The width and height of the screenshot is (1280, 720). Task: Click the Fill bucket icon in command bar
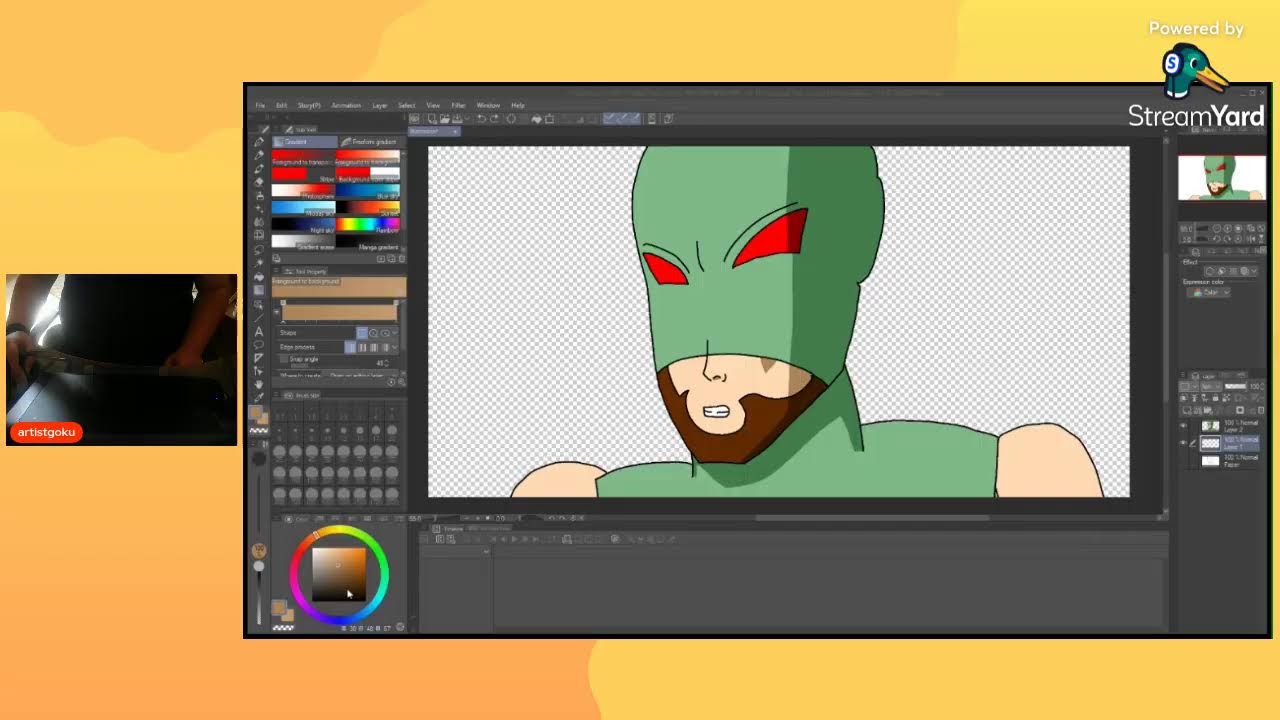(x=536, y=119)
